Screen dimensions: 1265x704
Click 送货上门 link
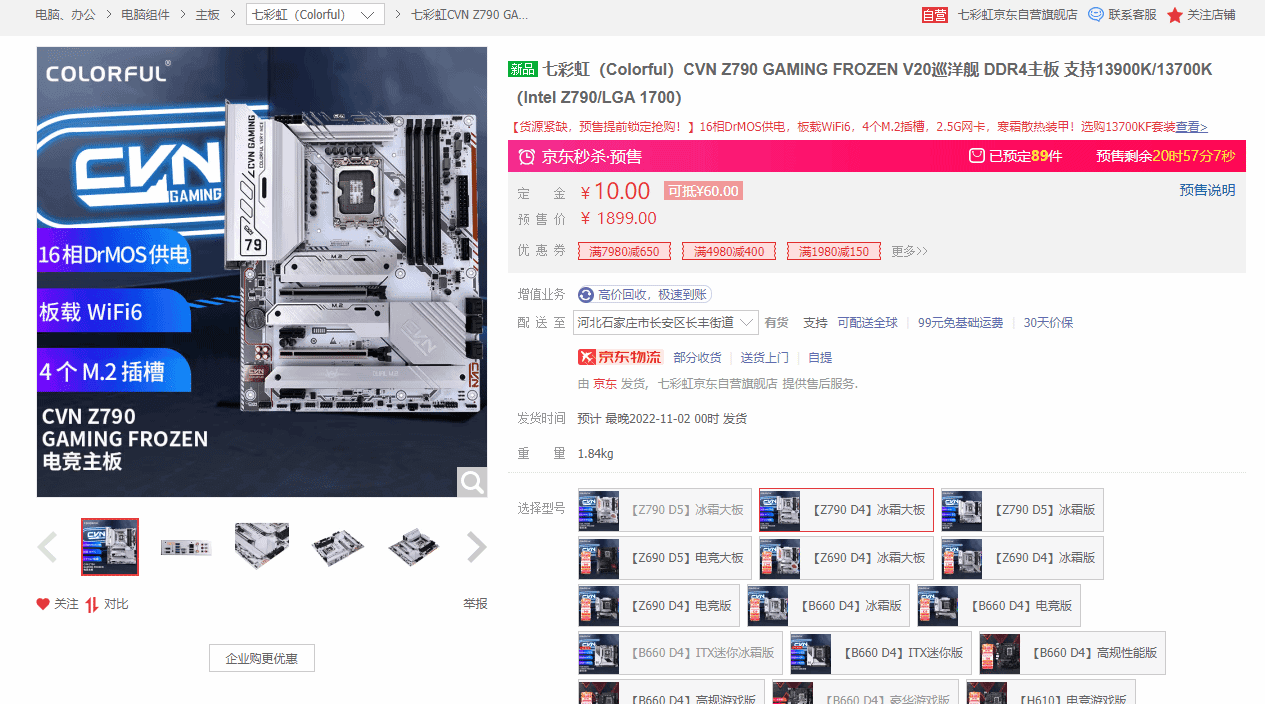(764, 357)
